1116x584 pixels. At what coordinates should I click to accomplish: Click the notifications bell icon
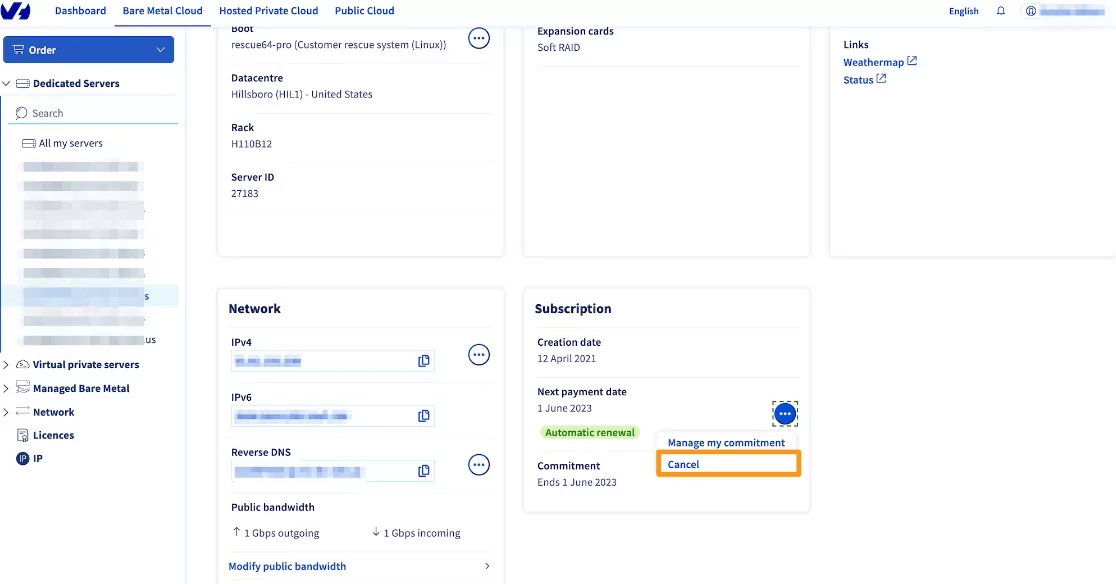pos(1001,11)
